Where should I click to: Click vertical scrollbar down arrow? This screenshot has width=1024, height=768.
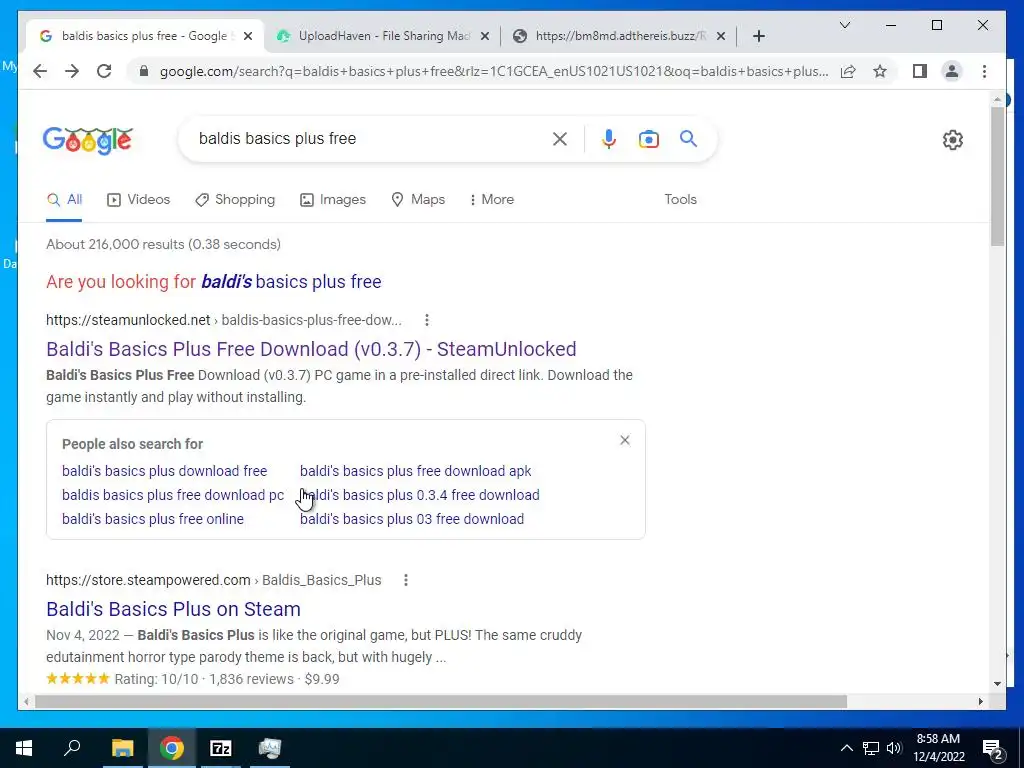997,684
